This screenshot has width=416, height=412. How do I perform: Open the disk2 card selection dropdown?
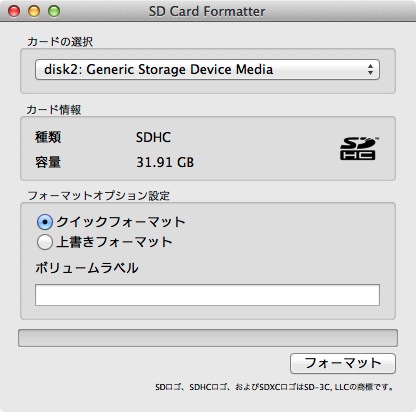click(207, 70)
